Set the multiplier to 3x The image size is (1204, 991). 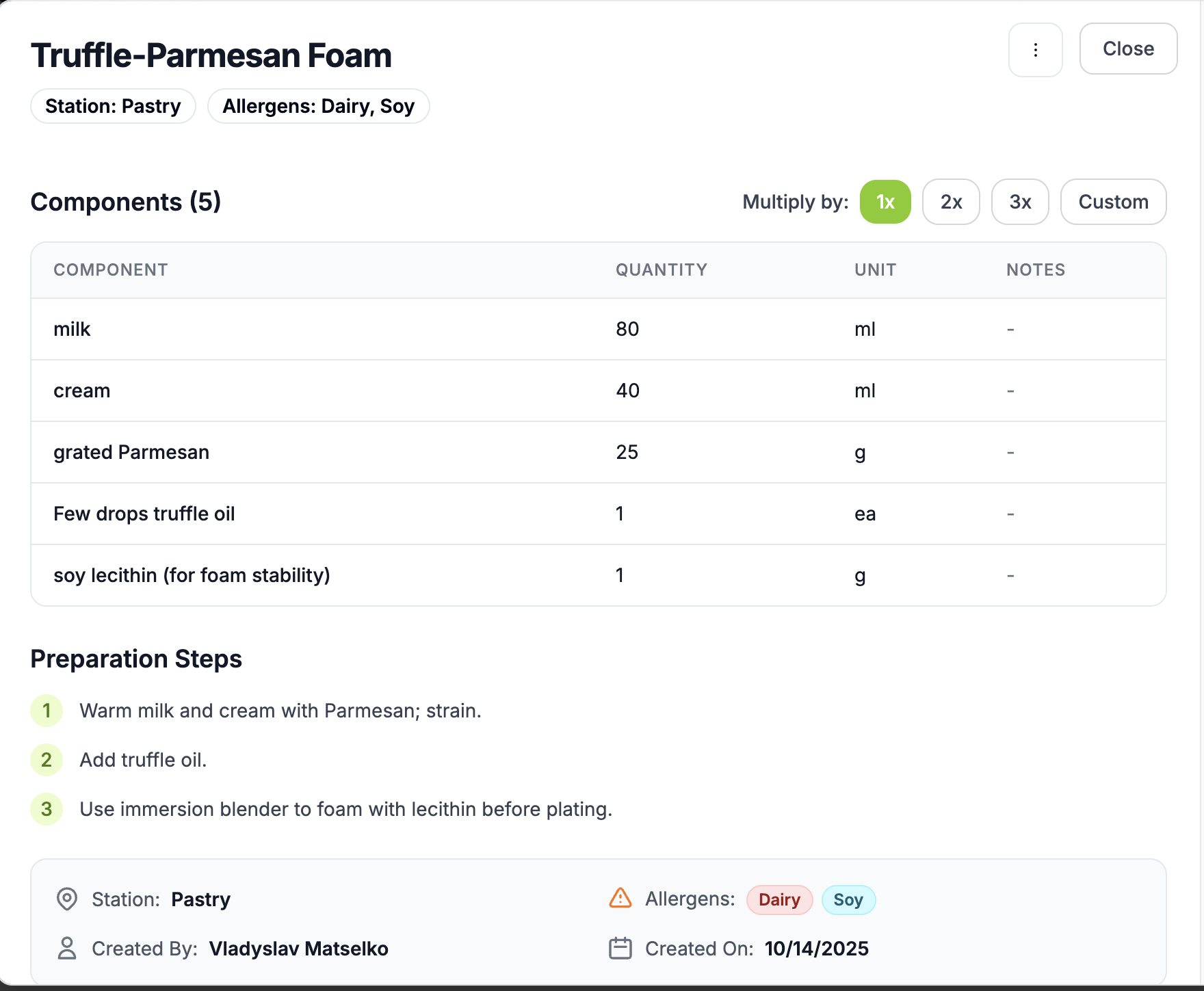click(1019, 202)
